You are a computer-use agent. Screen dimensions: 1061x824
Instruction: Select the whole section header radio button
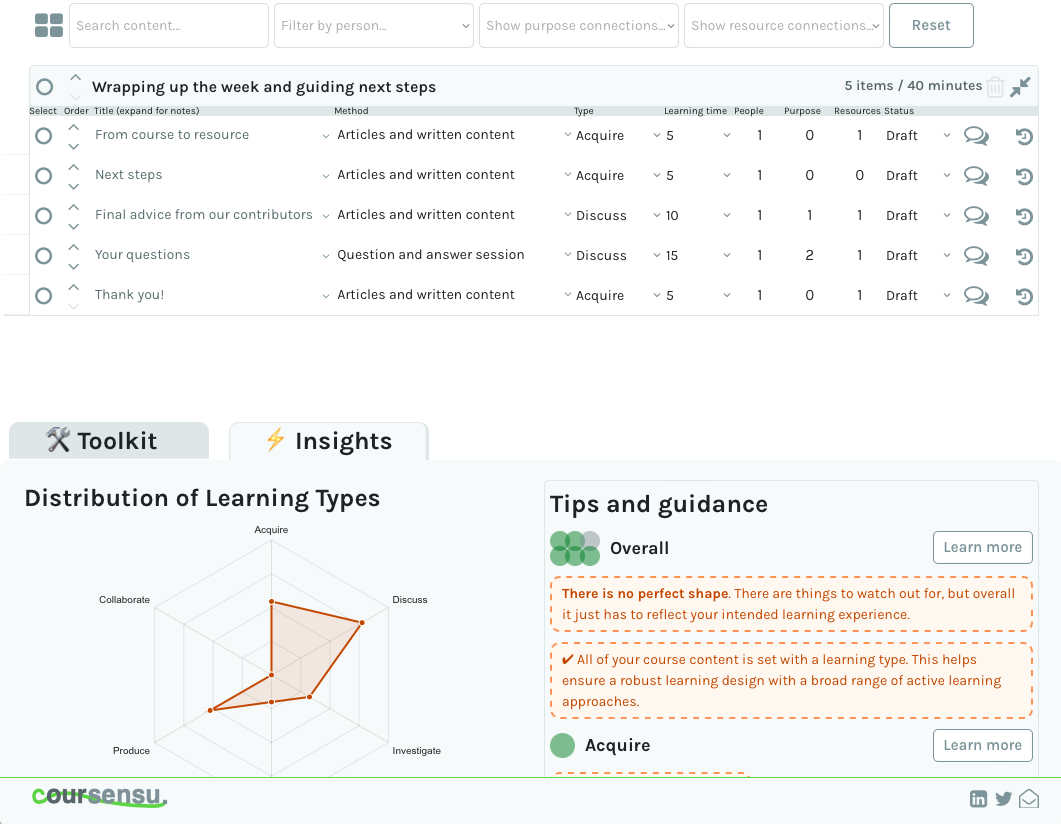44,87
